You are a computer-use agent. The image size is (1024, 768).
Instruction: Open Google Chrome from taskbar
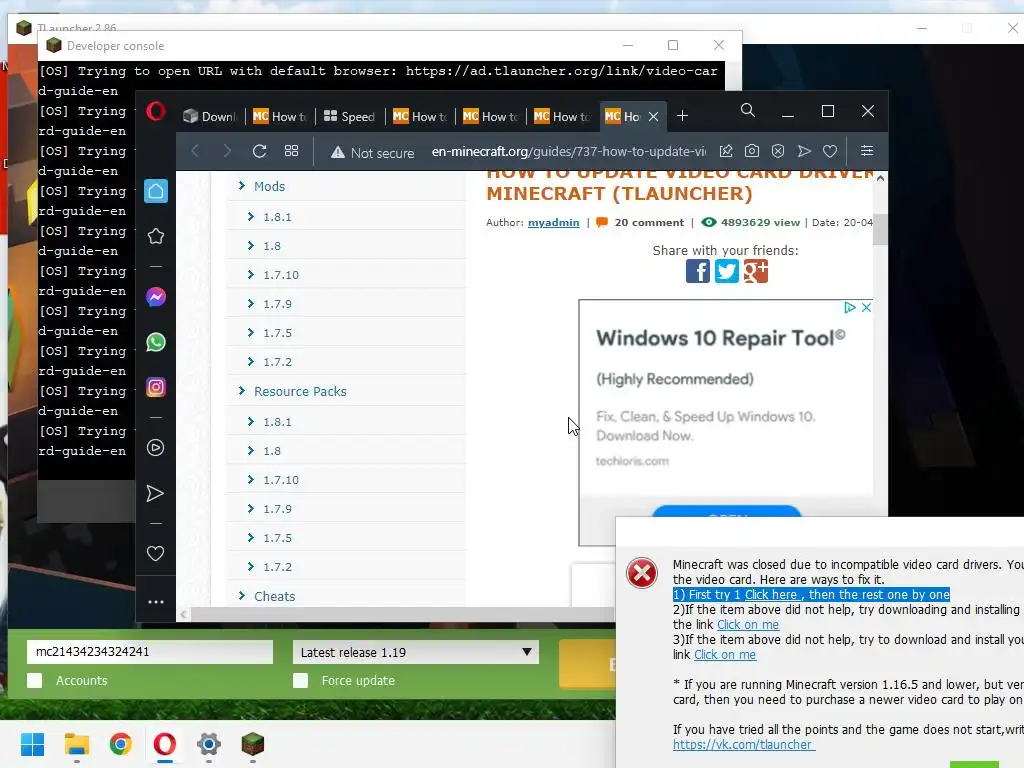click(x=120, y=744)
